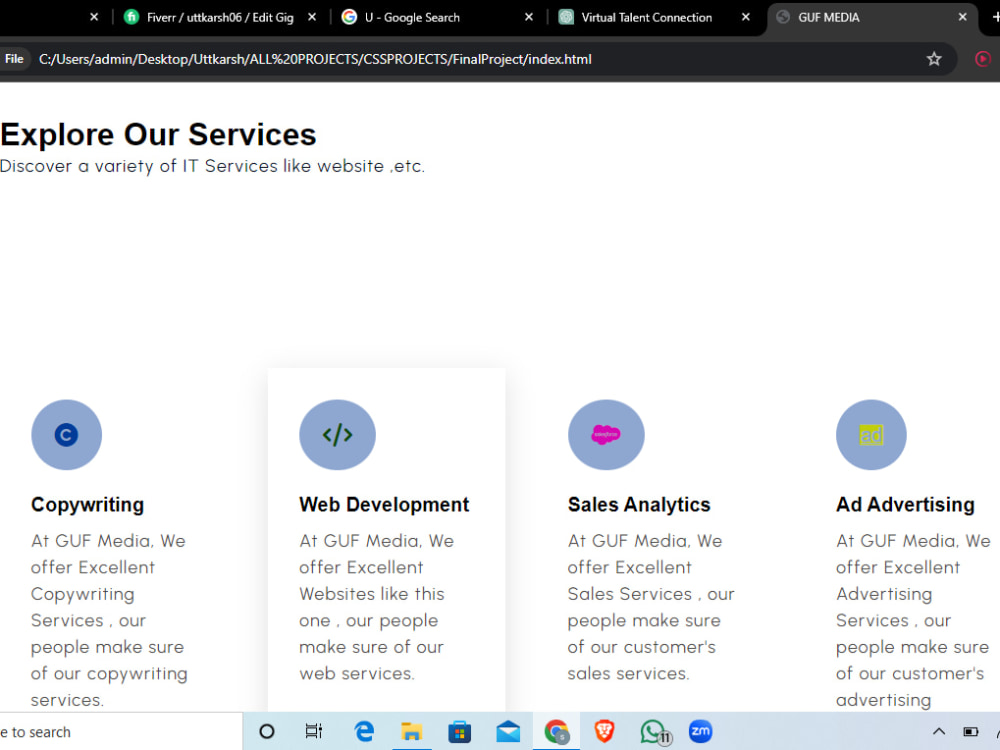The image size is (1000, 750).
Task: Click the Web Development description paragraph
Action: (376, 607)
